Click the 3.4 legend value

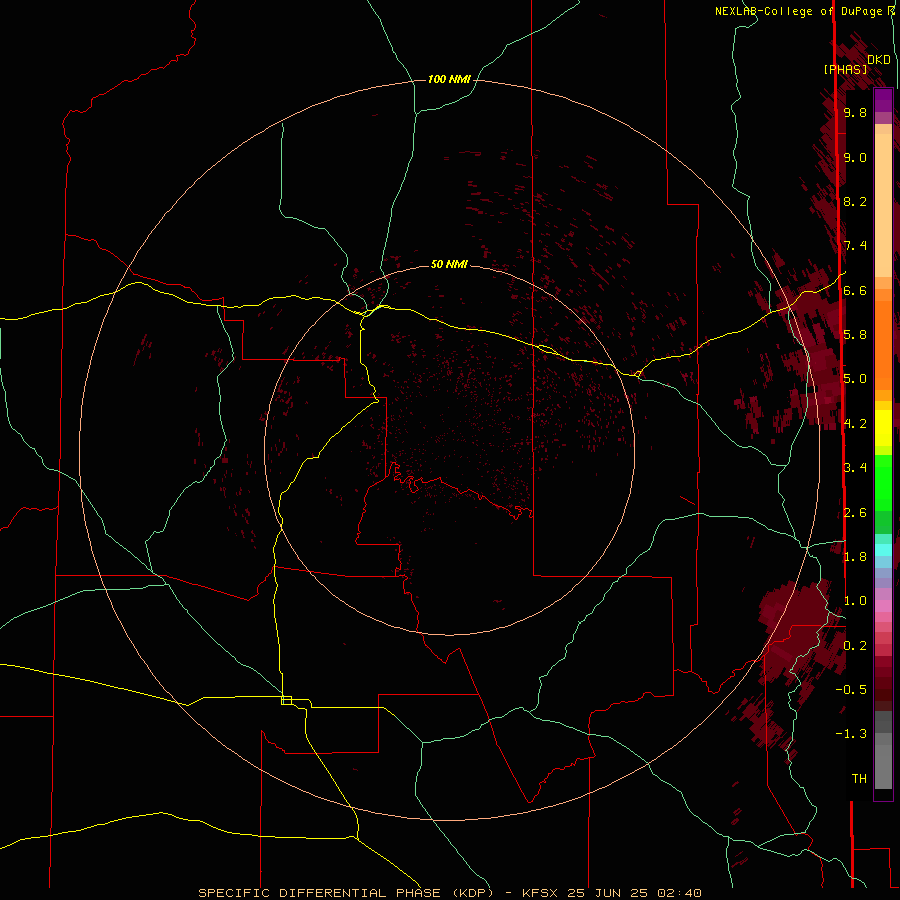tap(855, 467)
